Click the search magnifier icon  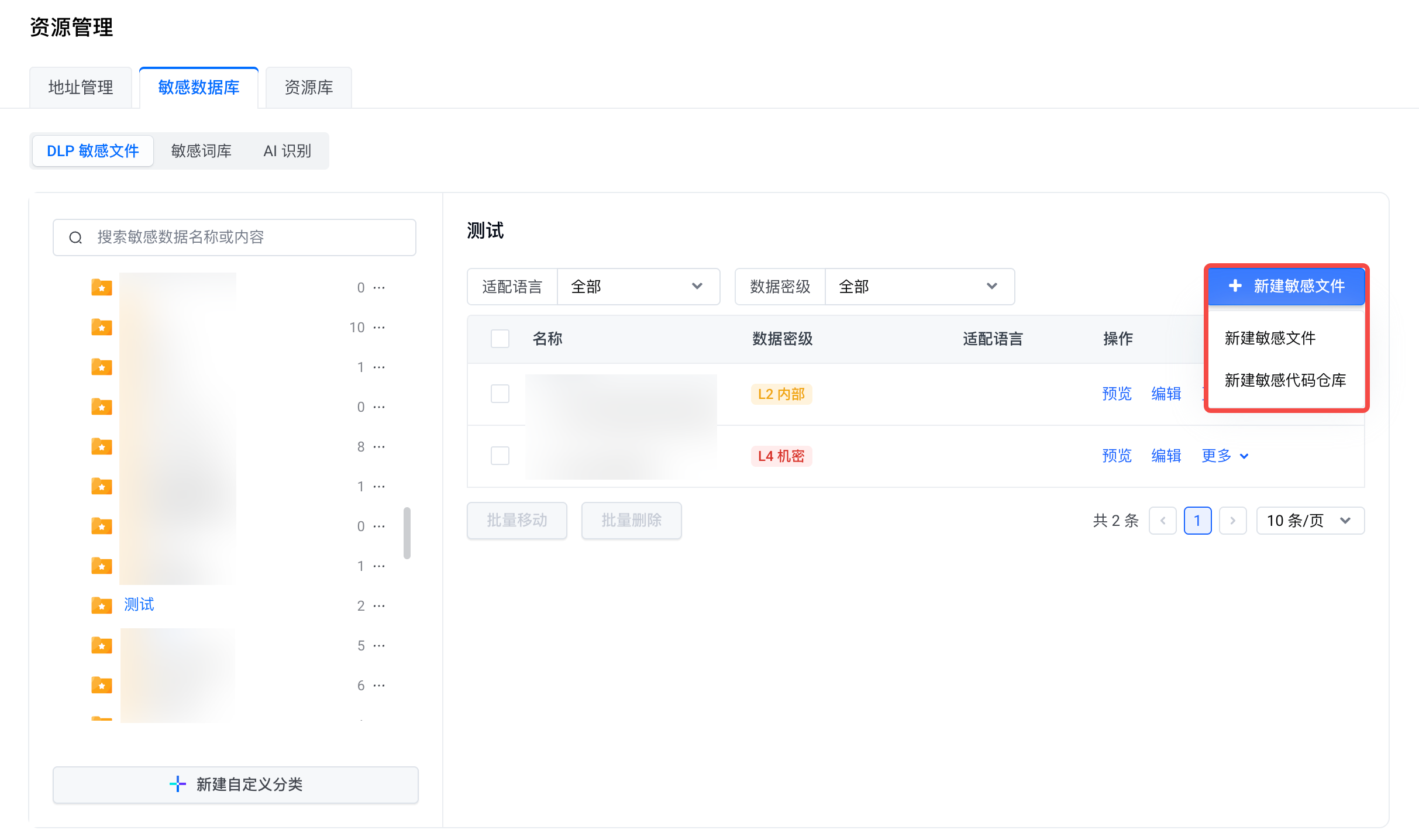pyautogui.click(x=75, y=237)
